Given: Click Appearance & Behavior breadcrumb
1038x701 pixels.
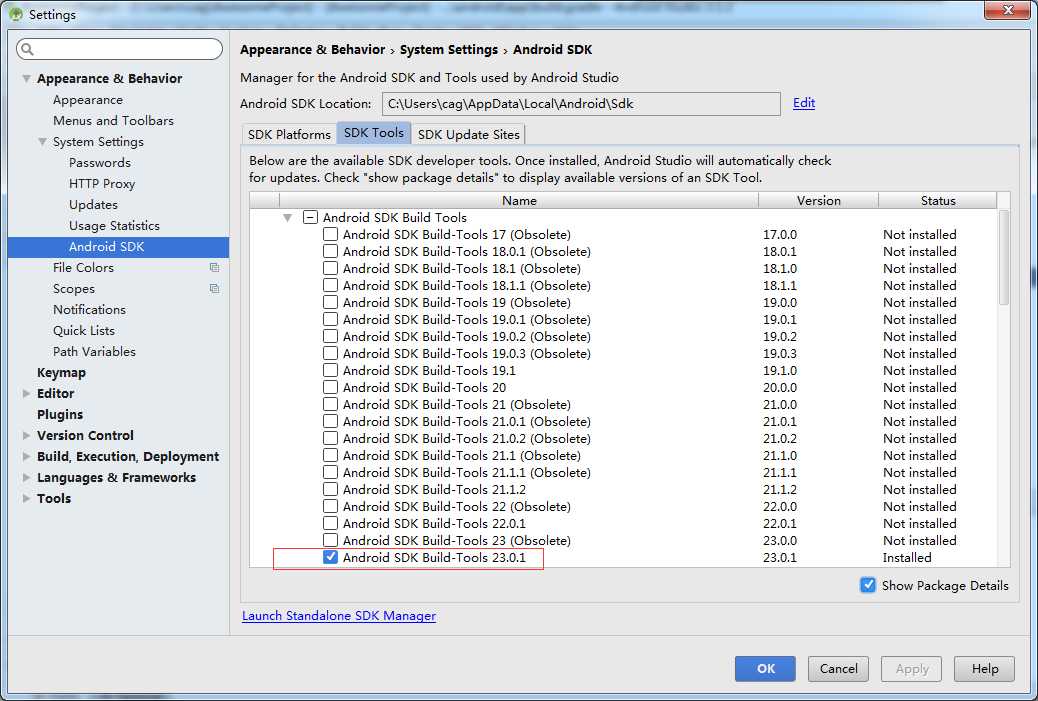Looking at the screenshot, I should pyautogui.click(x=312, y=50).
